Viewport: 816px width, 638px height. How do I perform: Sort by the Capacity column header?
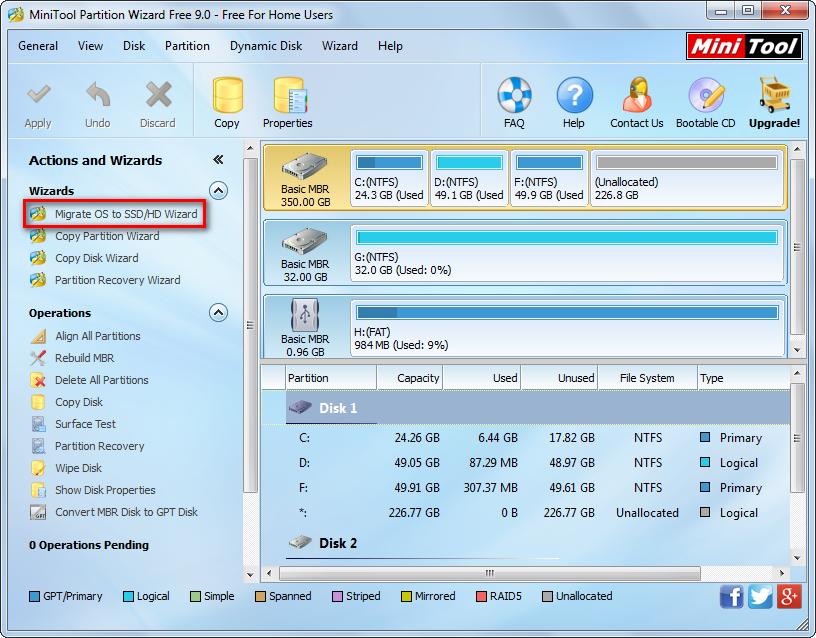(x=410, y=378)
